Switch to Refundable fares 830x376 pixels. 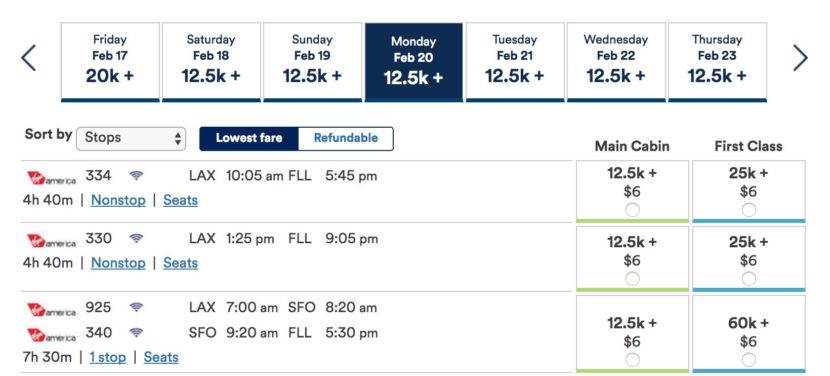point(346,138)
